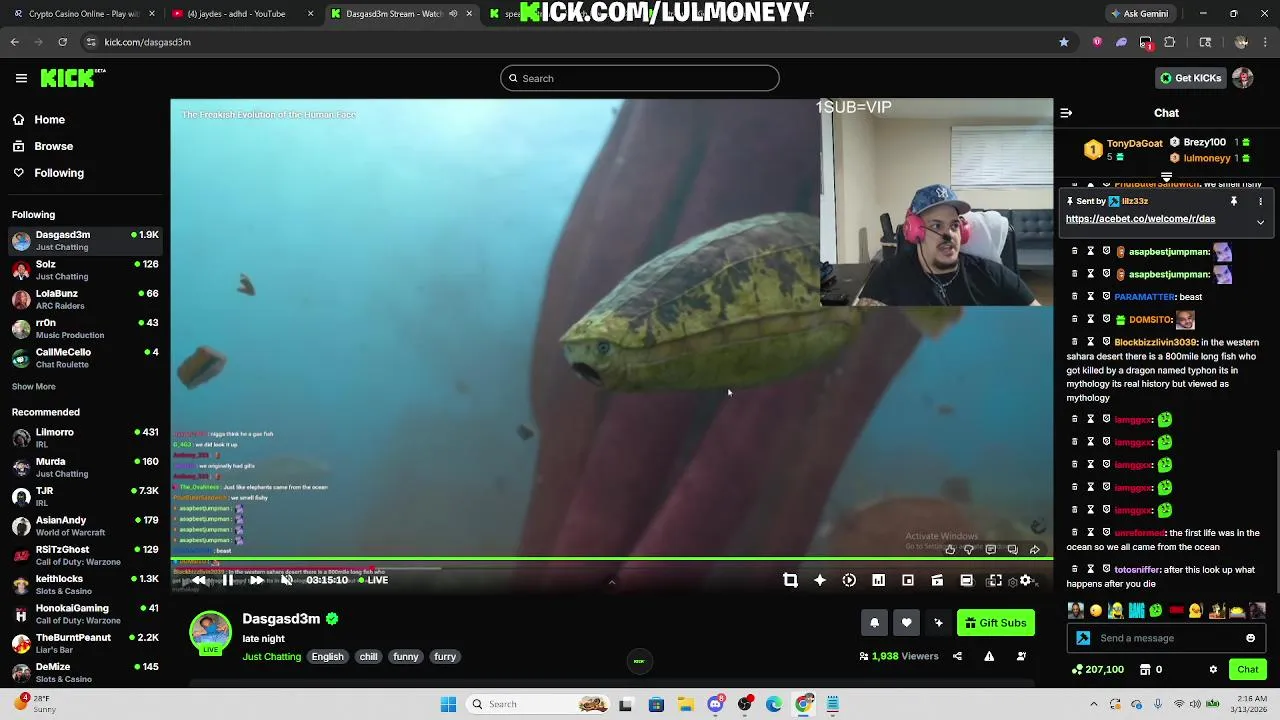Viewport: 1280px width, 720px height.
Task: Toggle mini player mode
Action: (x=908, y=580)
